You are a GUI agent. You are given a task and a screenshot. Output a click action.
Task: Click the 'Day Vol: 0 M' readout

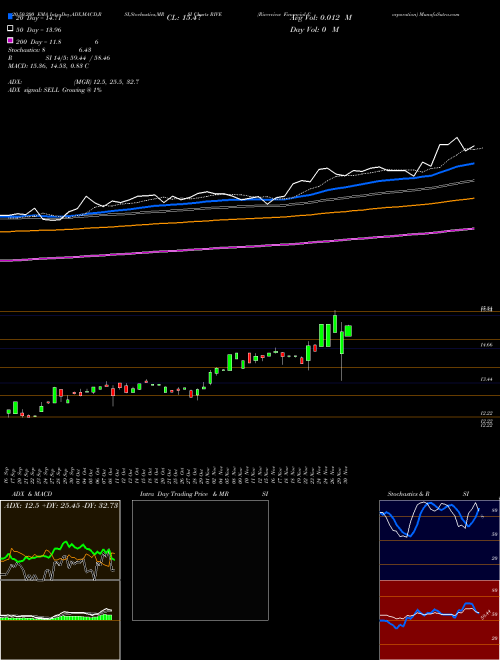(x=314, y=29)
